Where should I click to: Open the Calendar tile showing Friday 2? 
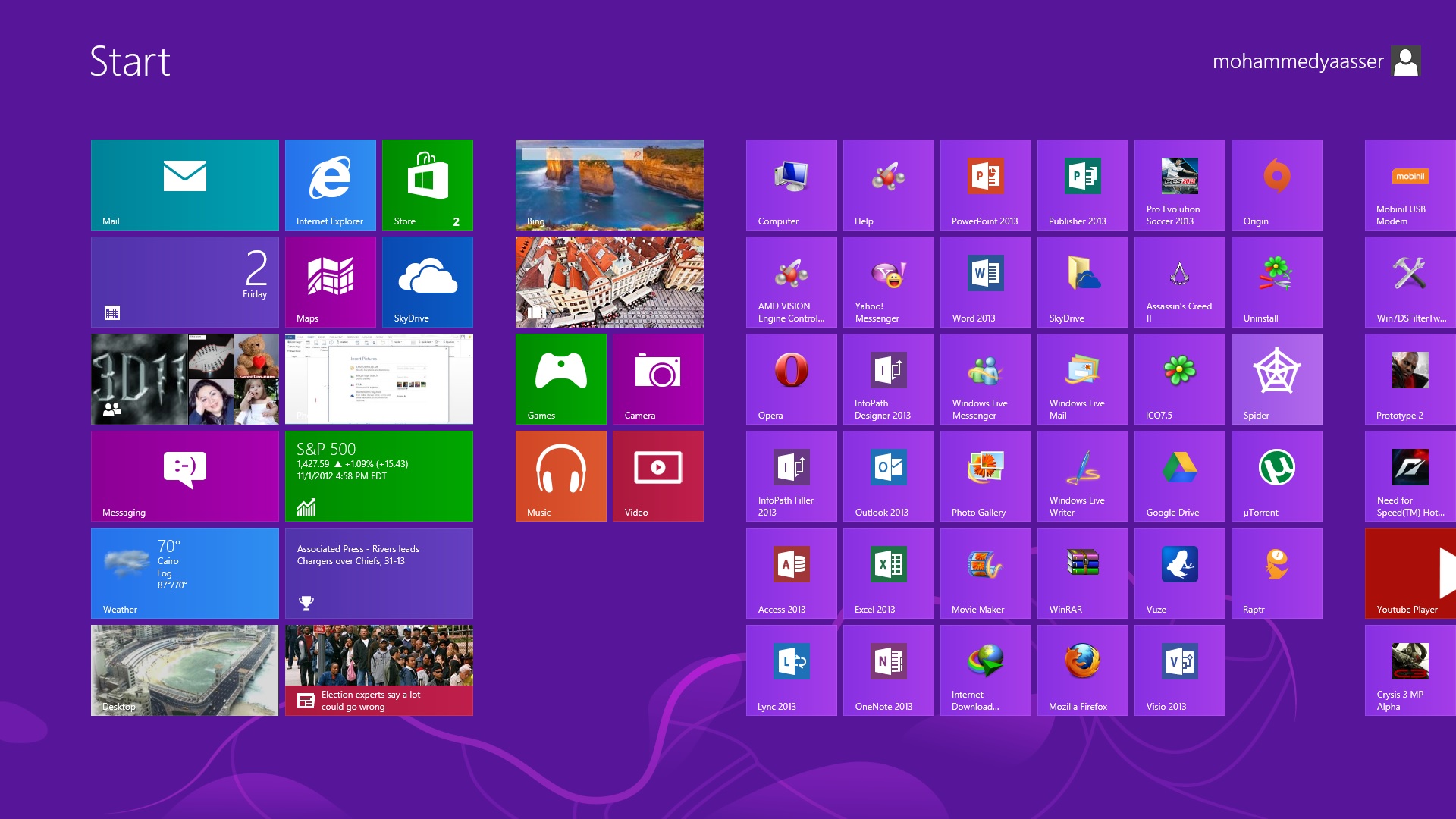click(185, 282)
